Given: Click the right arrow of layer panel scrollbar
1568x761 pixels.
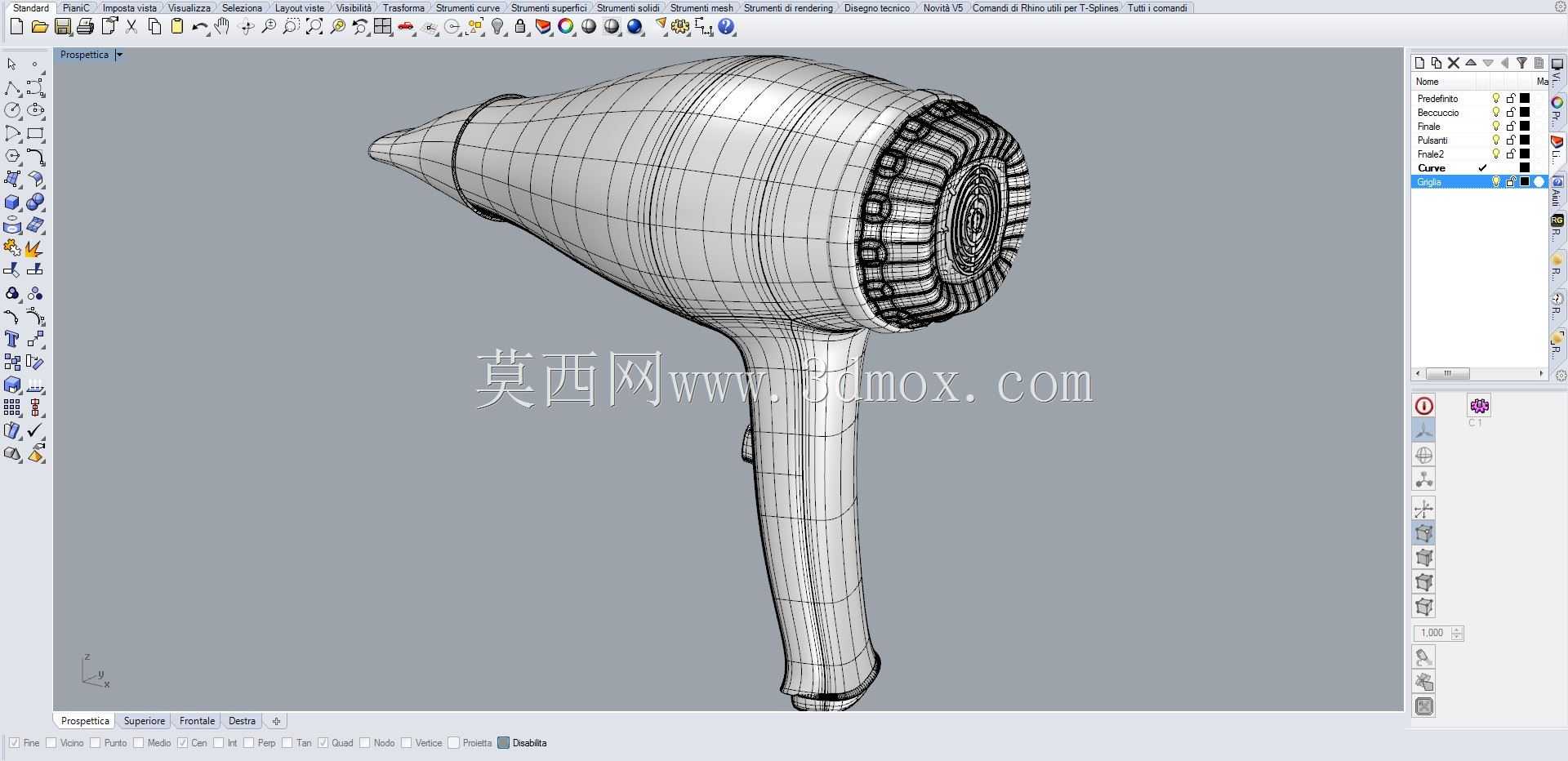Looking at the screenshot, I should pyautogui.click(x=1541, y=374).
